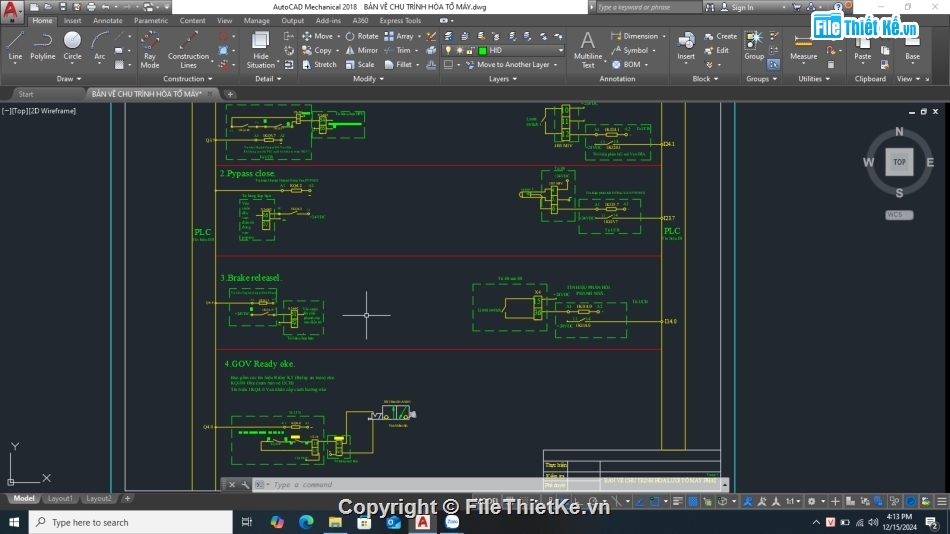The height and width of the screenshot is (534, 950).
Task: Activate Ray Mode construction tool
Action: (150, 50)
